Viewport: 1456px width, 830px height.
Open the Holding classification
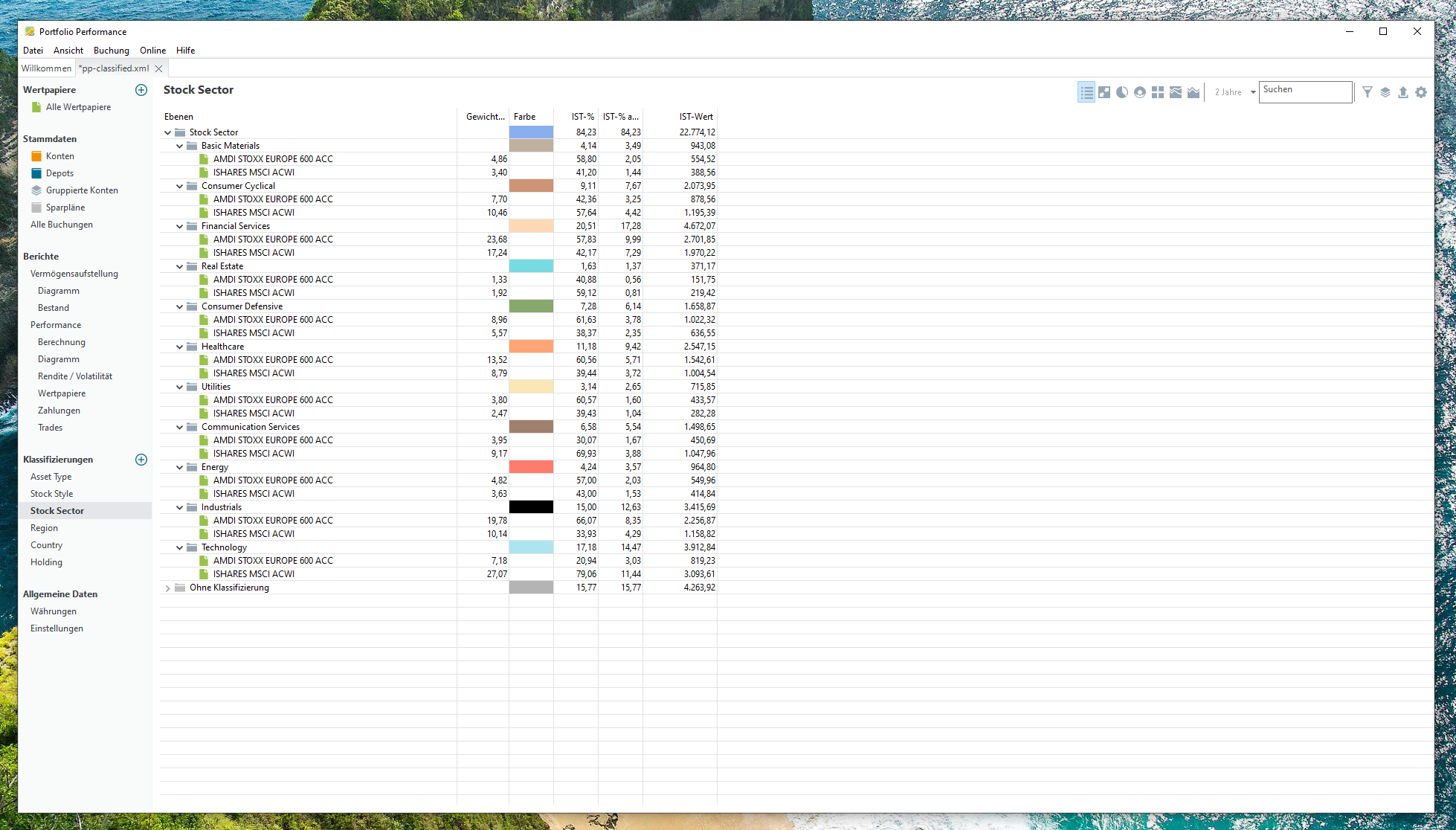point(46,562)
